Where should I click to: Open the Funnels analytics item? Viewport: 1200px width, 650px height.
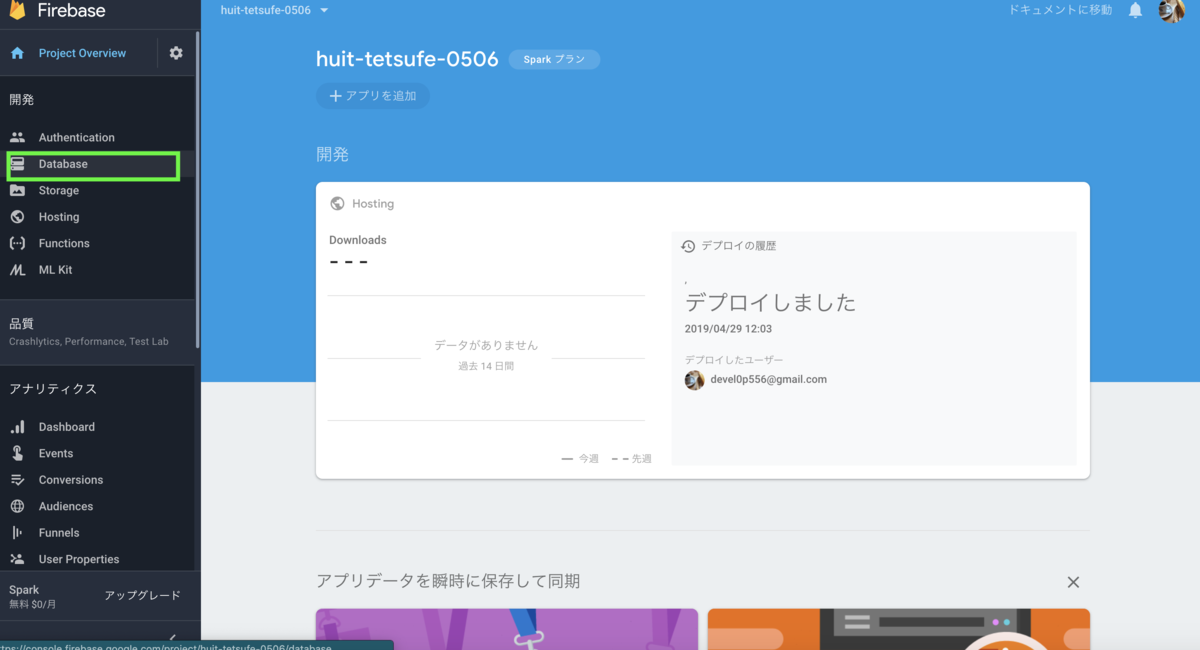point(59,533)
